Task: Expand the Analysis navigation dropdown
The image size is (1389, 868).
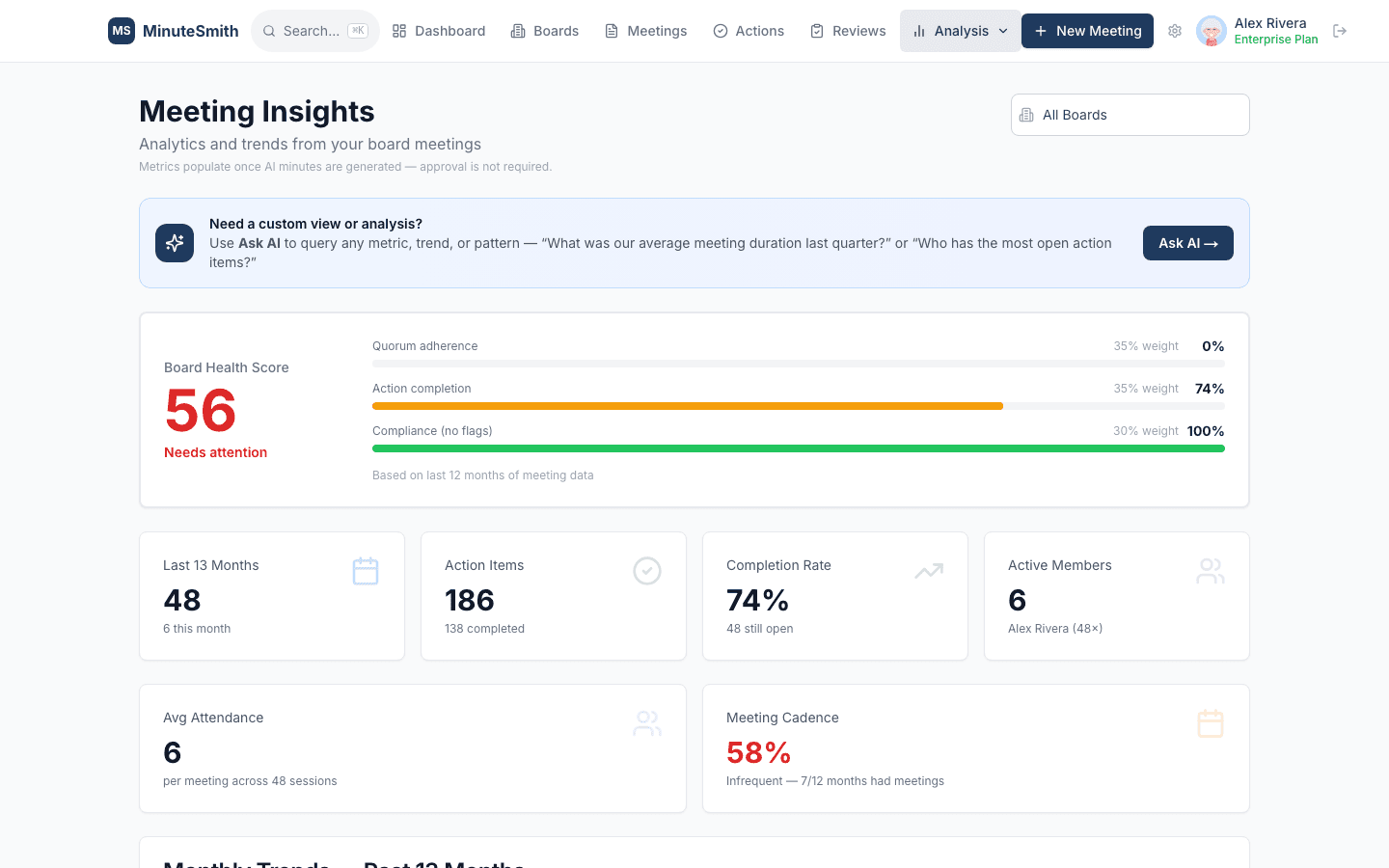Action: point(1003,31)
